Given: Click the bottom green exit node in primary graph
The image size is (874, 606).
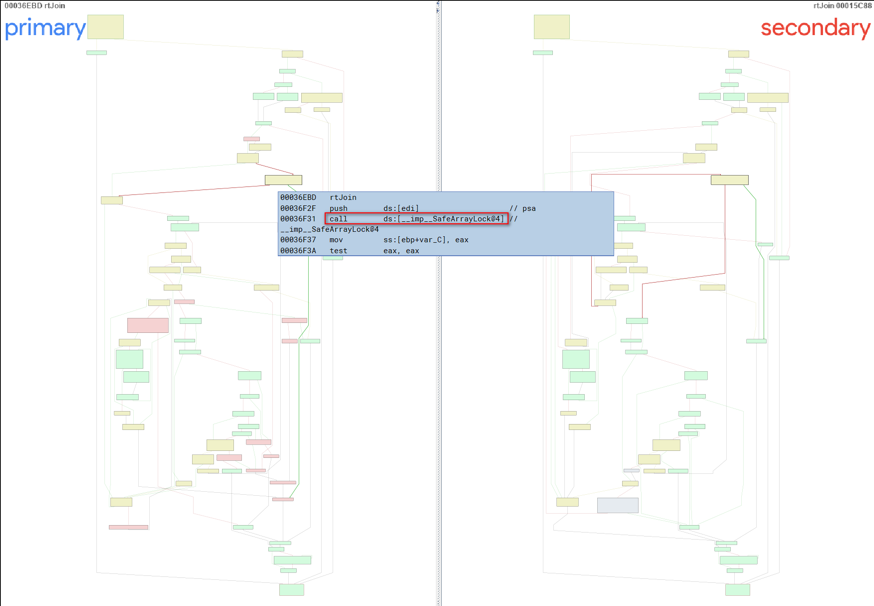Looking at the screenshot, I should [291, 589].
